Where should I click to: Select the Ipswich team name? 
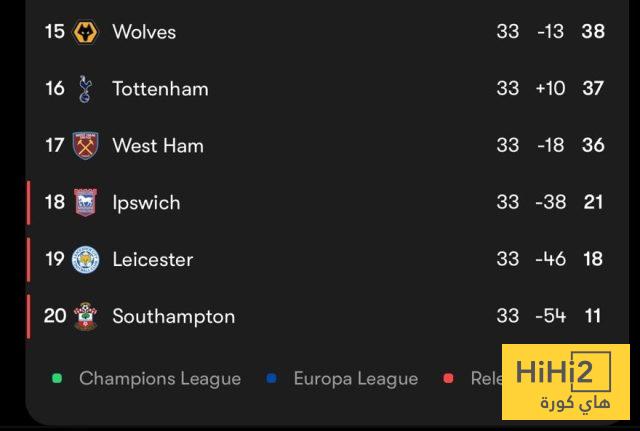146,203
